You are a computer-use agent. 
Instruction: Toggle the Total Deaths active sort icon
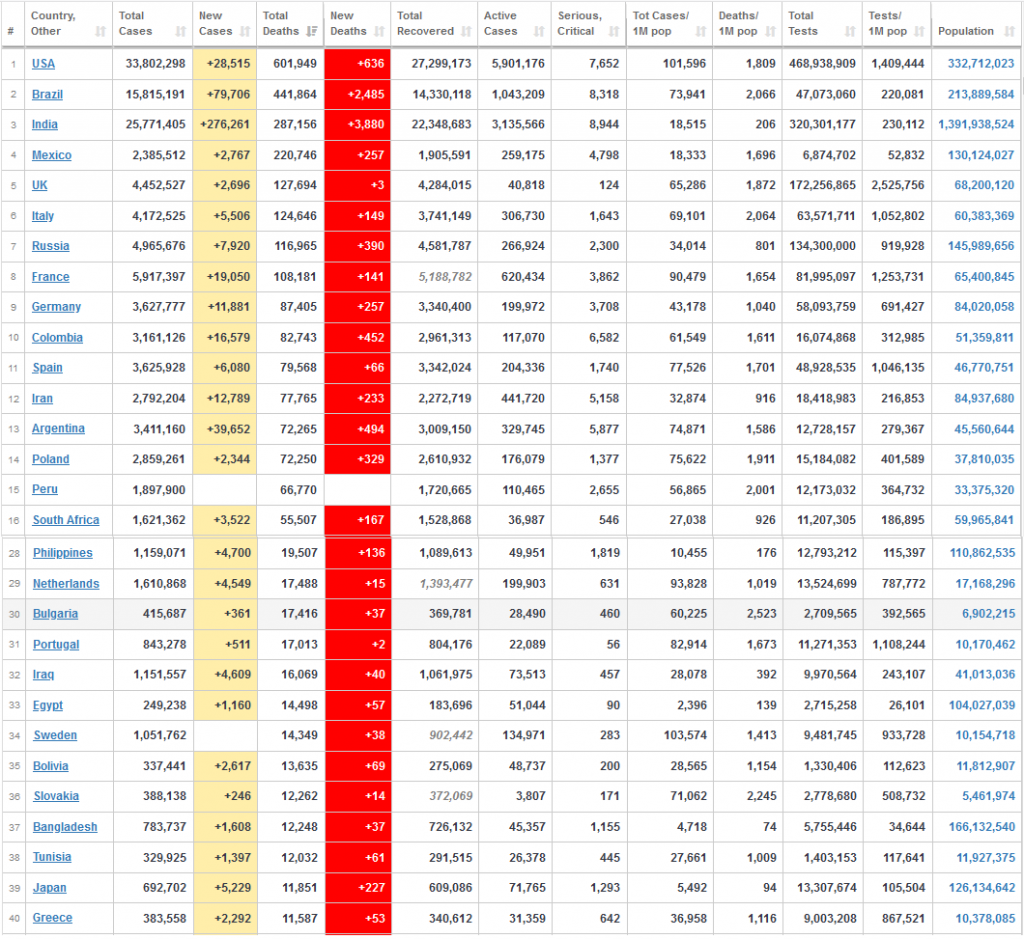tap(312, 32)
